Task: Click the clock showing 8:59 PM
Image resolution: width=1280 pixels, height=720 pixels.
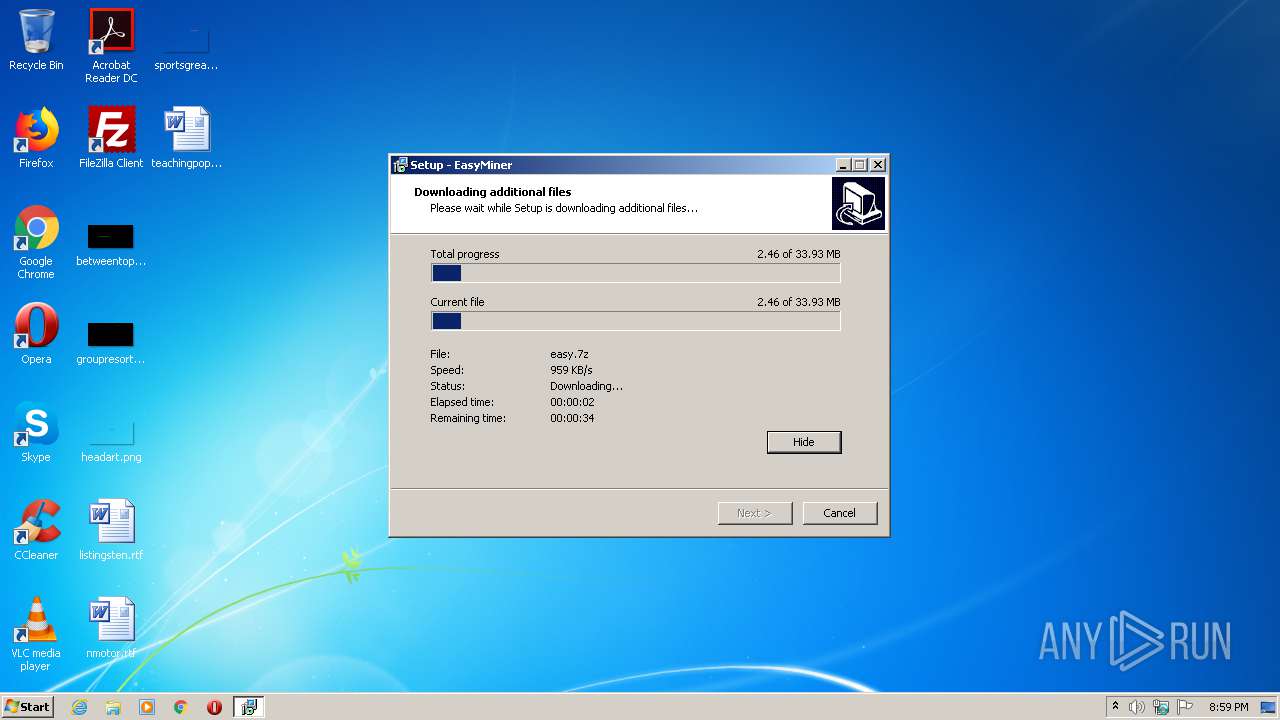Action: 1228,707
